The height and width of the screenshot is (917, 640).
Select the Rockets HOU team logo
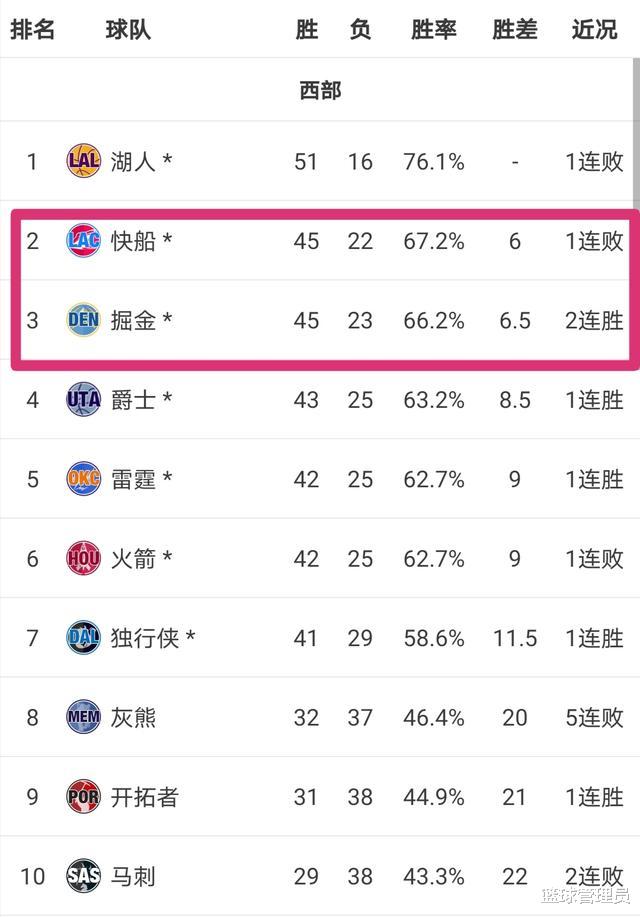(84, 559)
